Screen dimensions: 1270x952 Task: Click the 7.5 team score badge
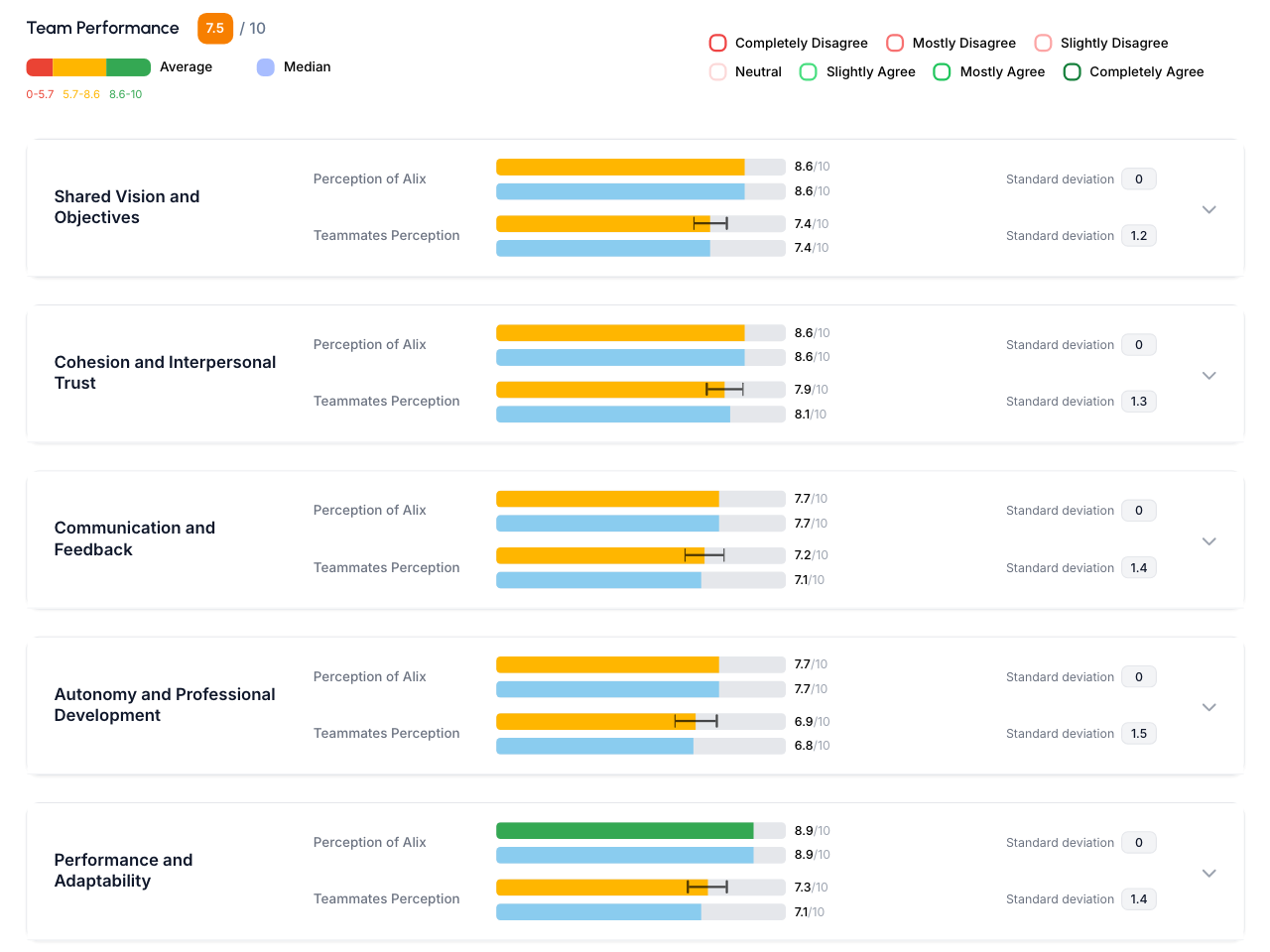[x=215, y=28]
